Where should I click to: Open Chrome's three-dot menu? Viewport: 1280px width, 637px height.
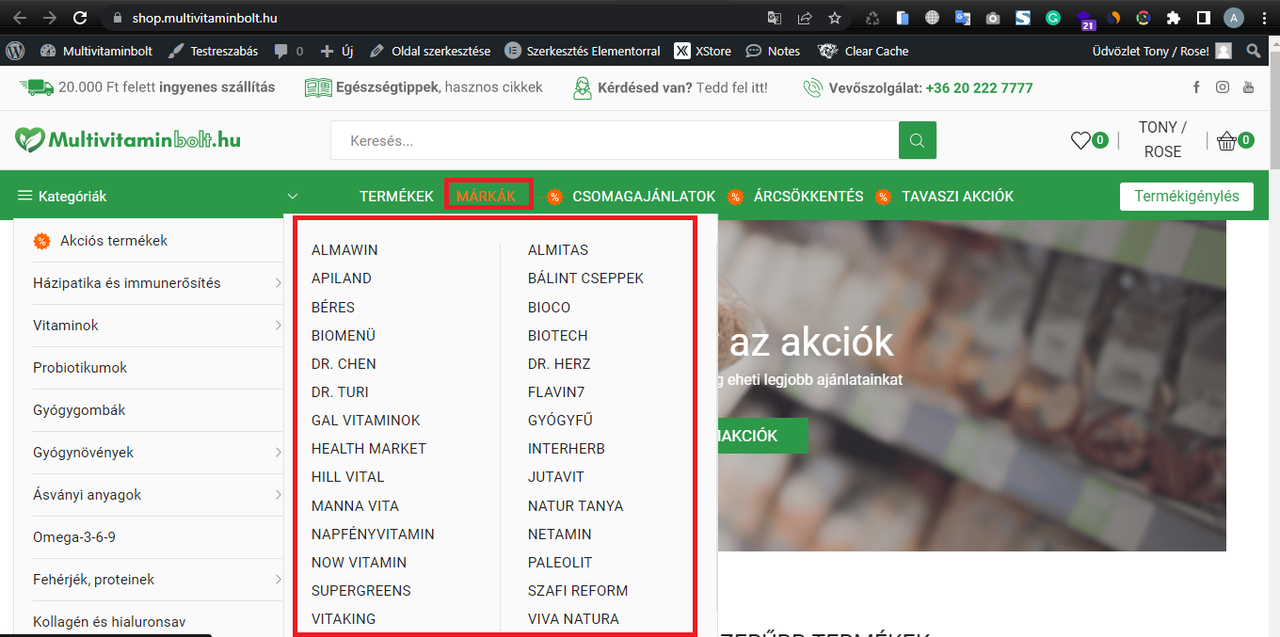pyautogui.click(x=1263, y=18)
